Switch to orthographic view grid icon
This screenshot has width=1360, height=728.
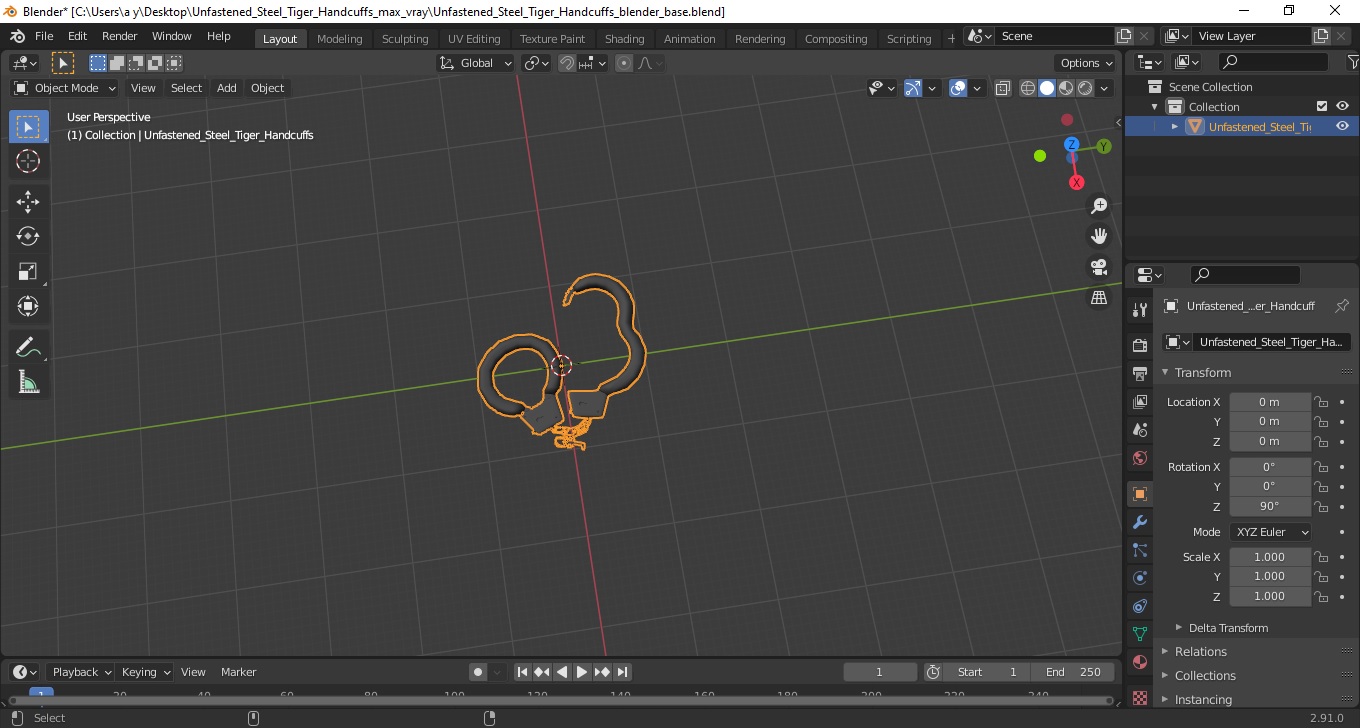(1099, 297)
